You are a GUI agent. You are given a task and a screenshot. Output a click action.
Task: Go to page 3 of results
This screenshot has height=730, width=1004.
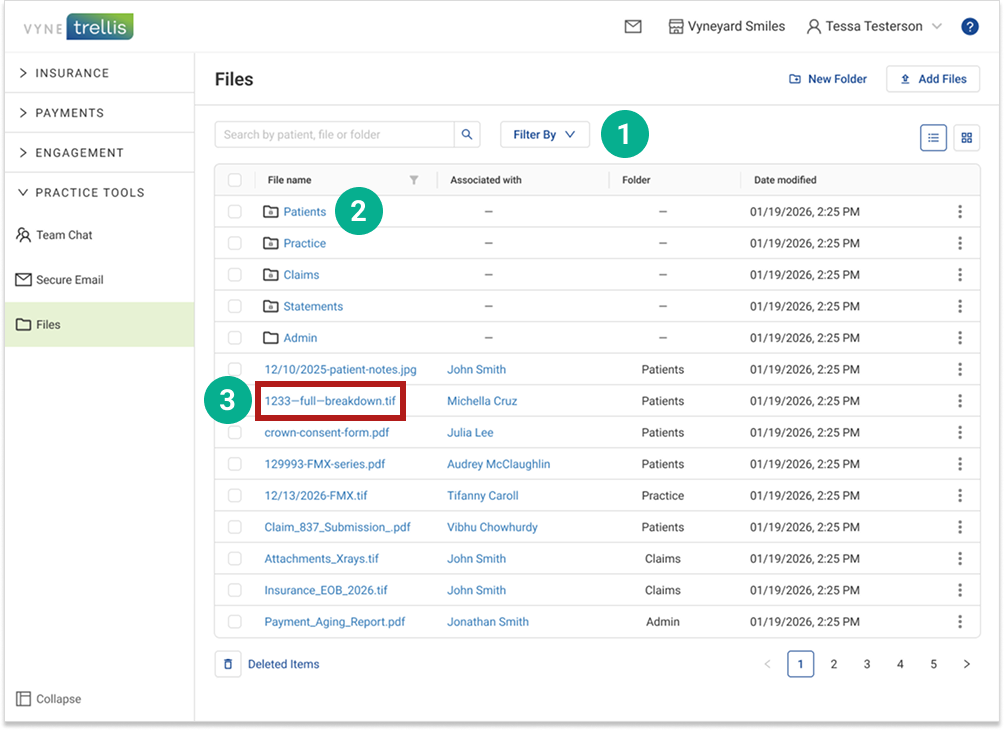tap(867, 664)
